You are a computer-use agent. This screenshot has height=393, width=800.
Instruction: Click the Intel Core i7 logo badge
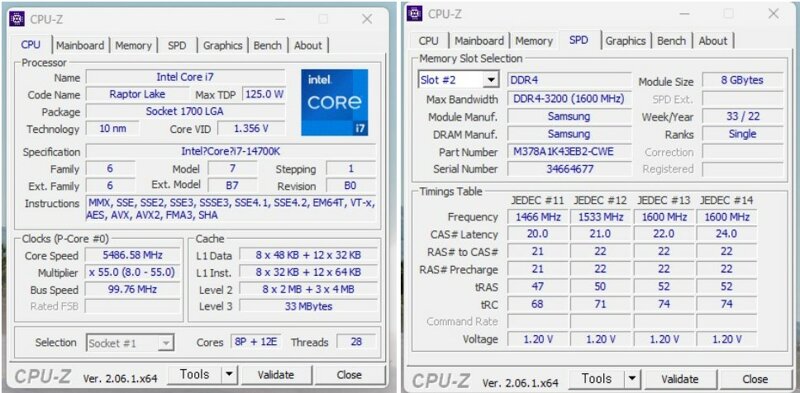click(334, 102)
